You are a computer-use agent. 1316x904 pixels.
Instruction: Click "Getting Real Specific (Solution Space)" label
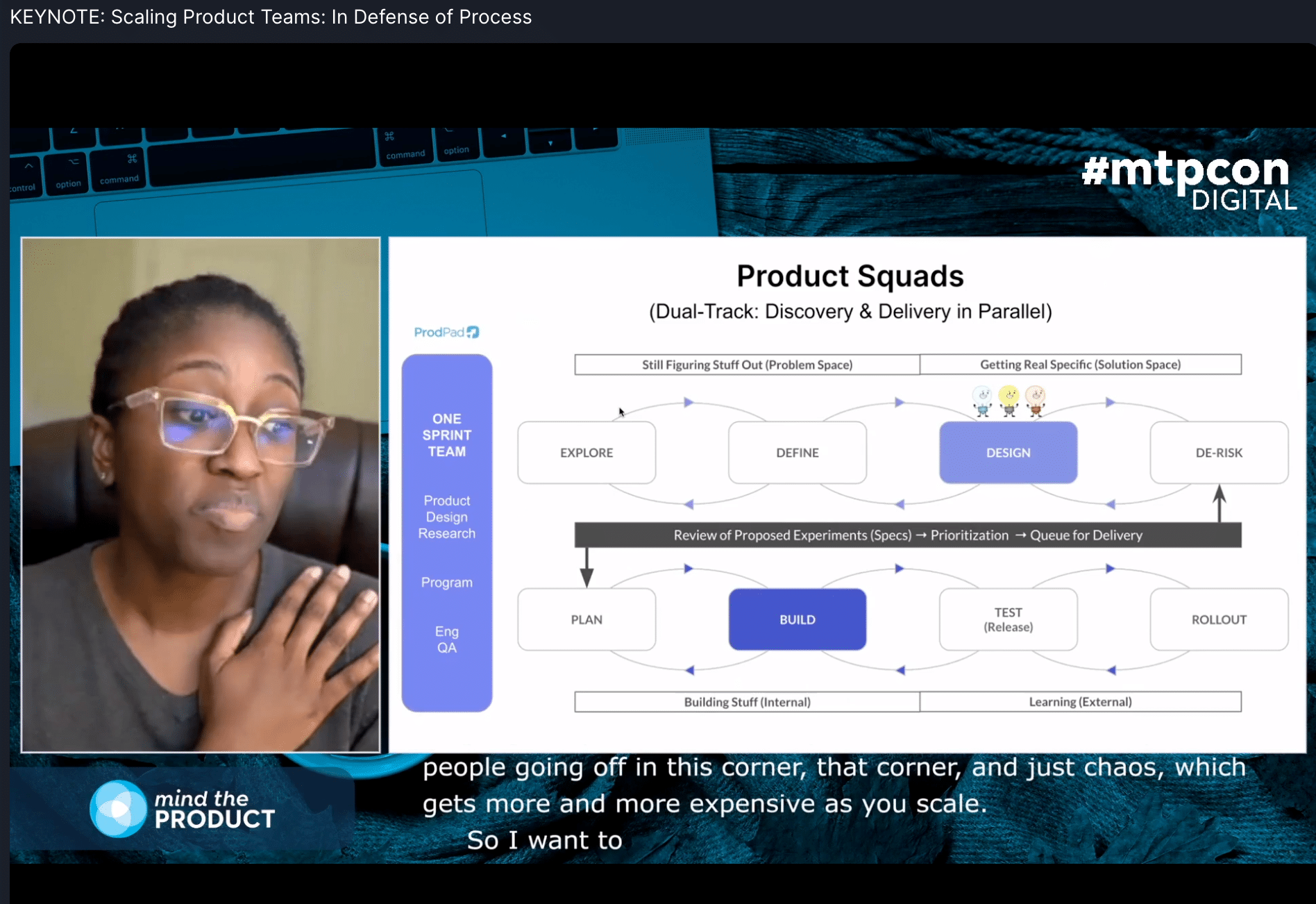(1081, 365)
